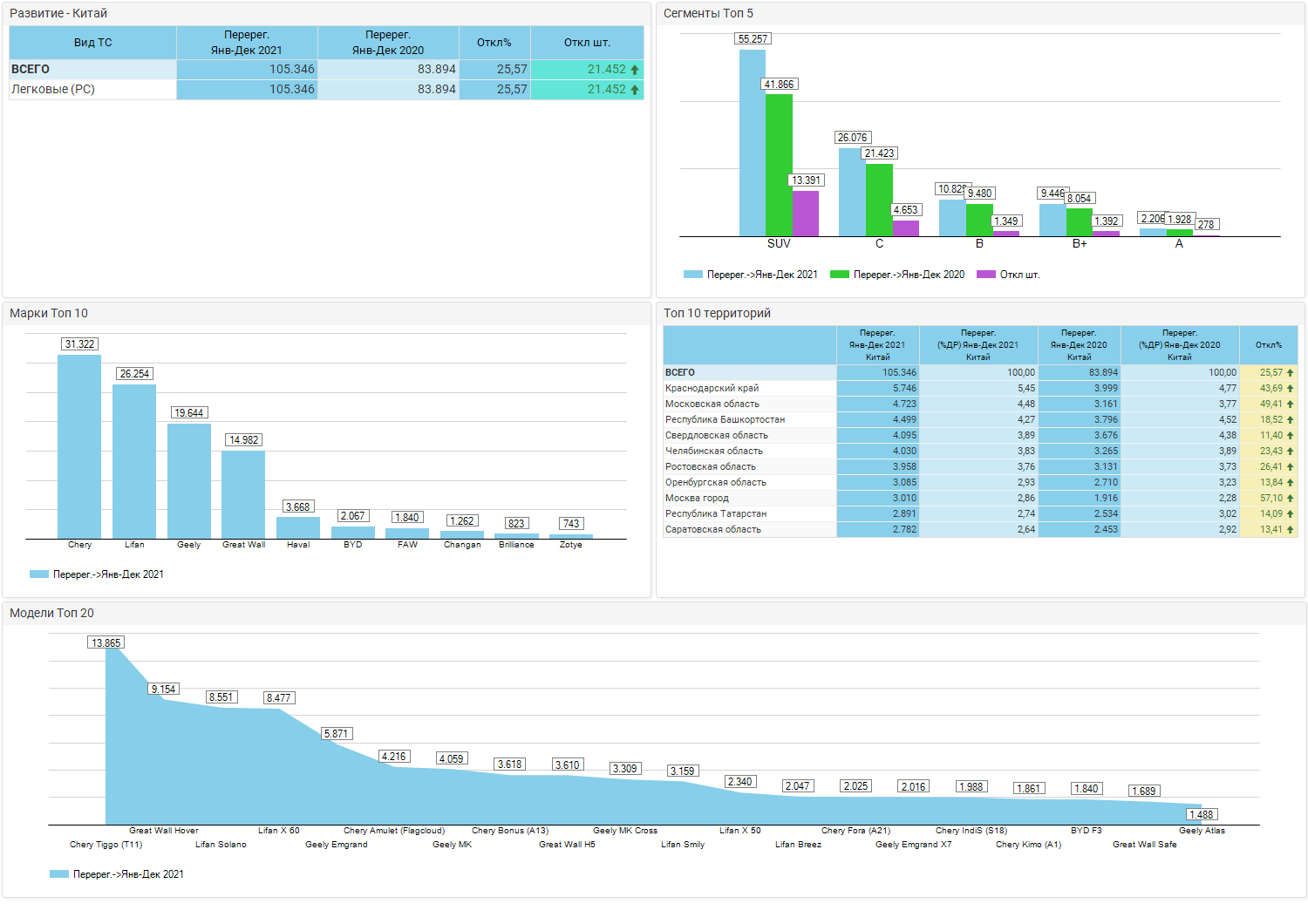Viewport: 1308px width, 924px height.
Task: Toggle Марки Топ 10 legend entry
Action: (97, 574)
